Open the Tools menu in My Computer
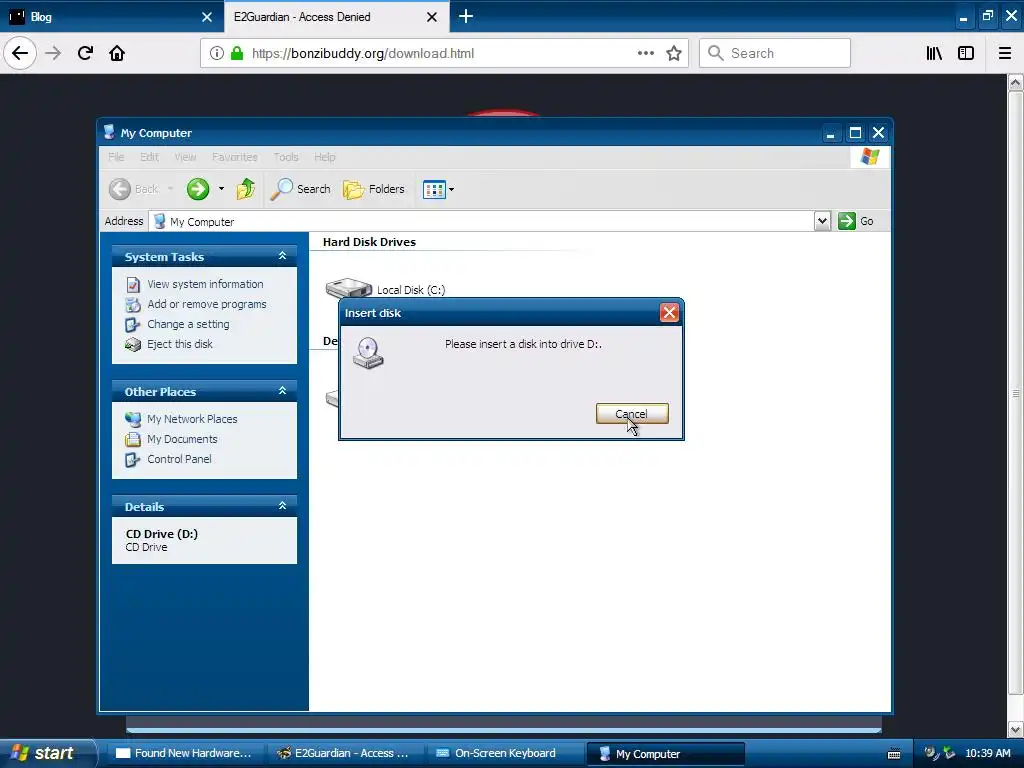 pos(285,157)
